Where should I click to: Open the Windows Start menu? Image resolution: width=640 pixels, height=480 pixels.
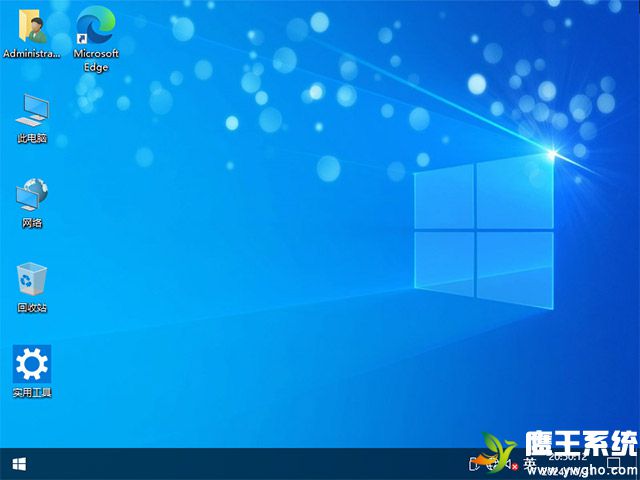point(19,464)
